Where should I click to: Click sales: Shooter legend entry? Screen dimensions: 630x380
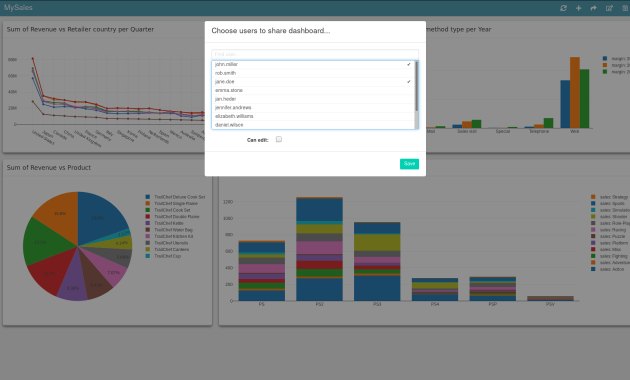(x=609, y=217)
